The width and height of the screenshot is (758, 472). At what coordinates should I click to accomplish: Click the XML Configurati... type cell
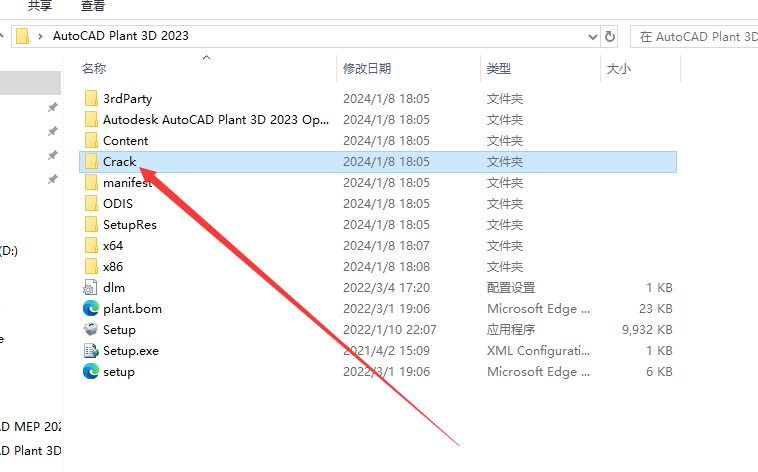click(539, 351)
